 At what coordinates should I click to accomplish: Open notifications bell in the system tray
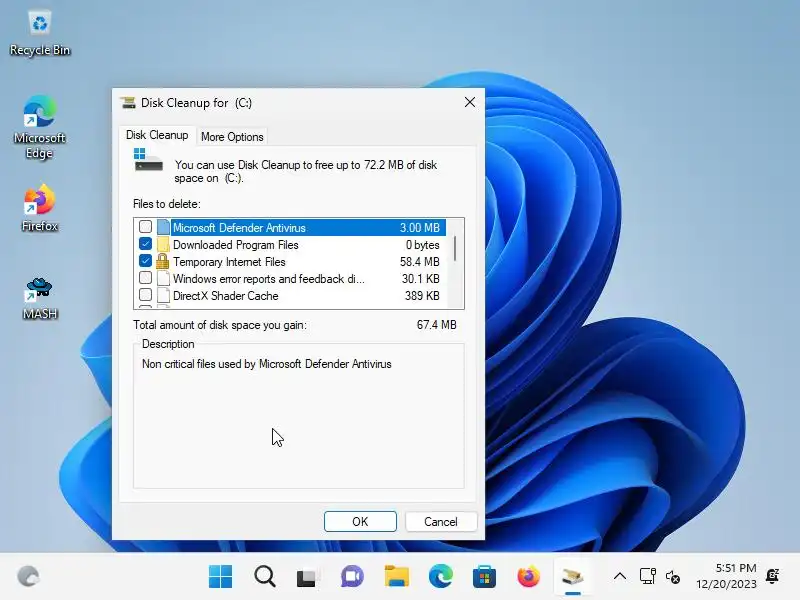(772, 576)
